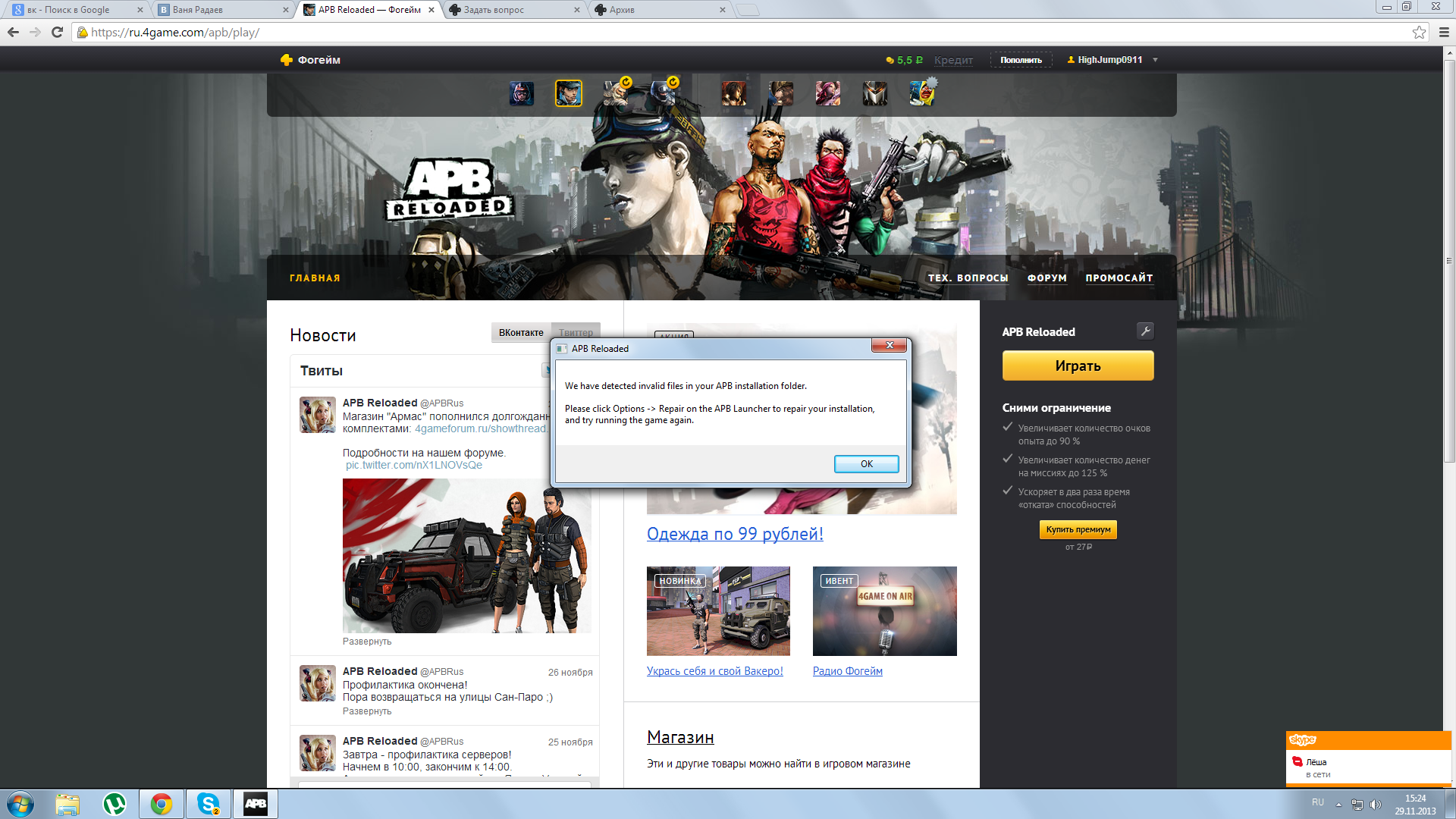
Task: Open the Магазин heading link
Action: (680, 737)
